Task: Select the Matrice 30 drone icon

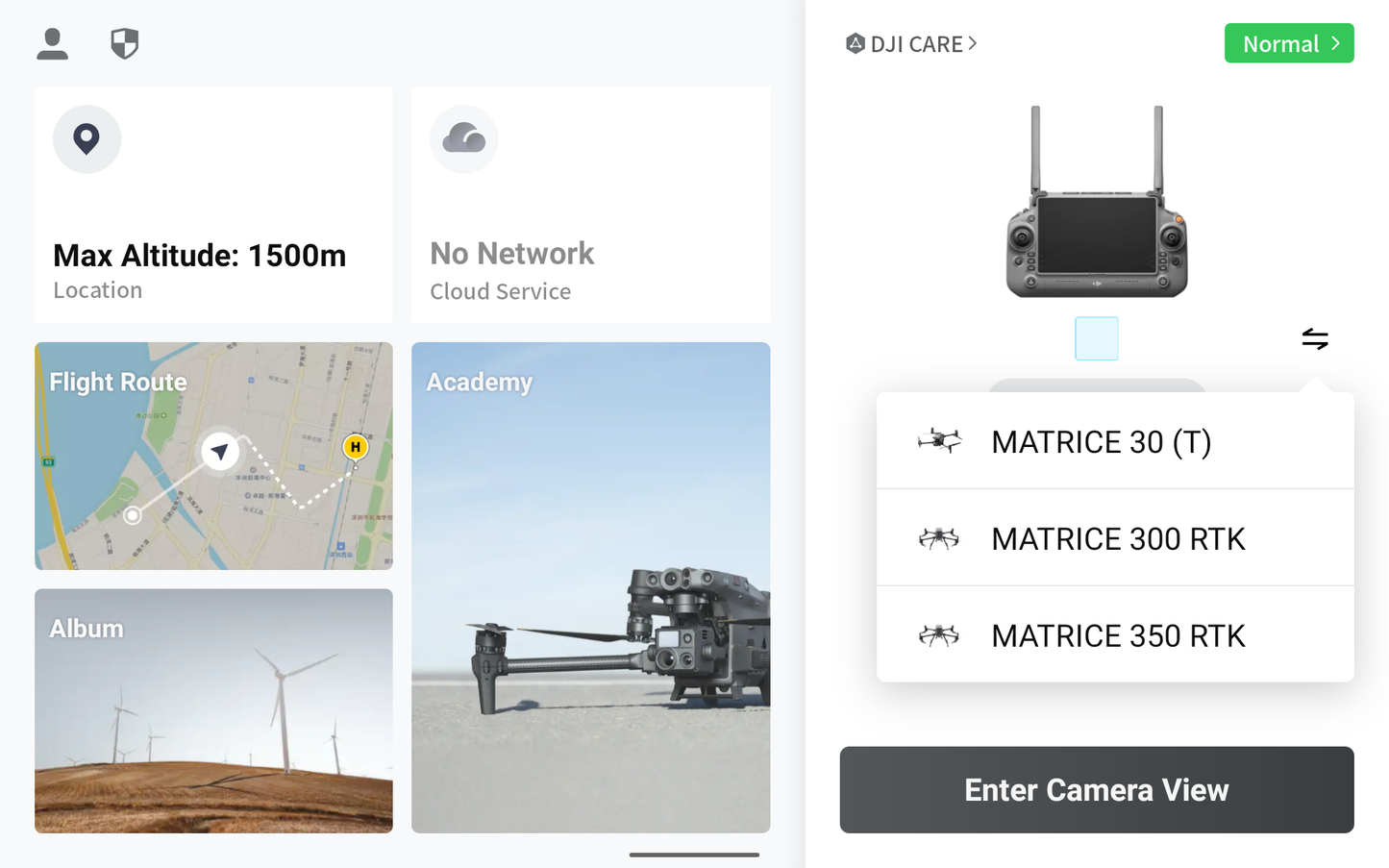Action: click(x=938, y=441)
